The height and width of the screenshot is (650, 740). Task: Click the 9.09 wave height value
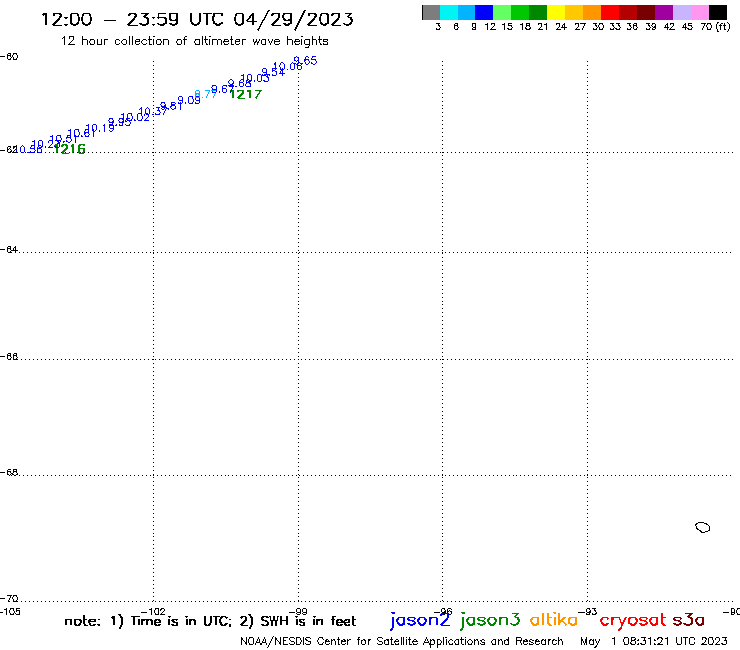tap(189, 100)
